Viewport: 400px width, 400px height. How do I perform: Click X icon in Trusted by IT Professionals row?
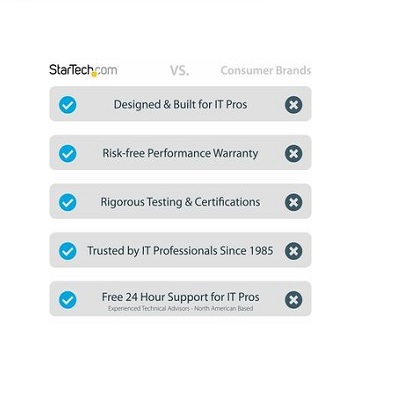294,251
